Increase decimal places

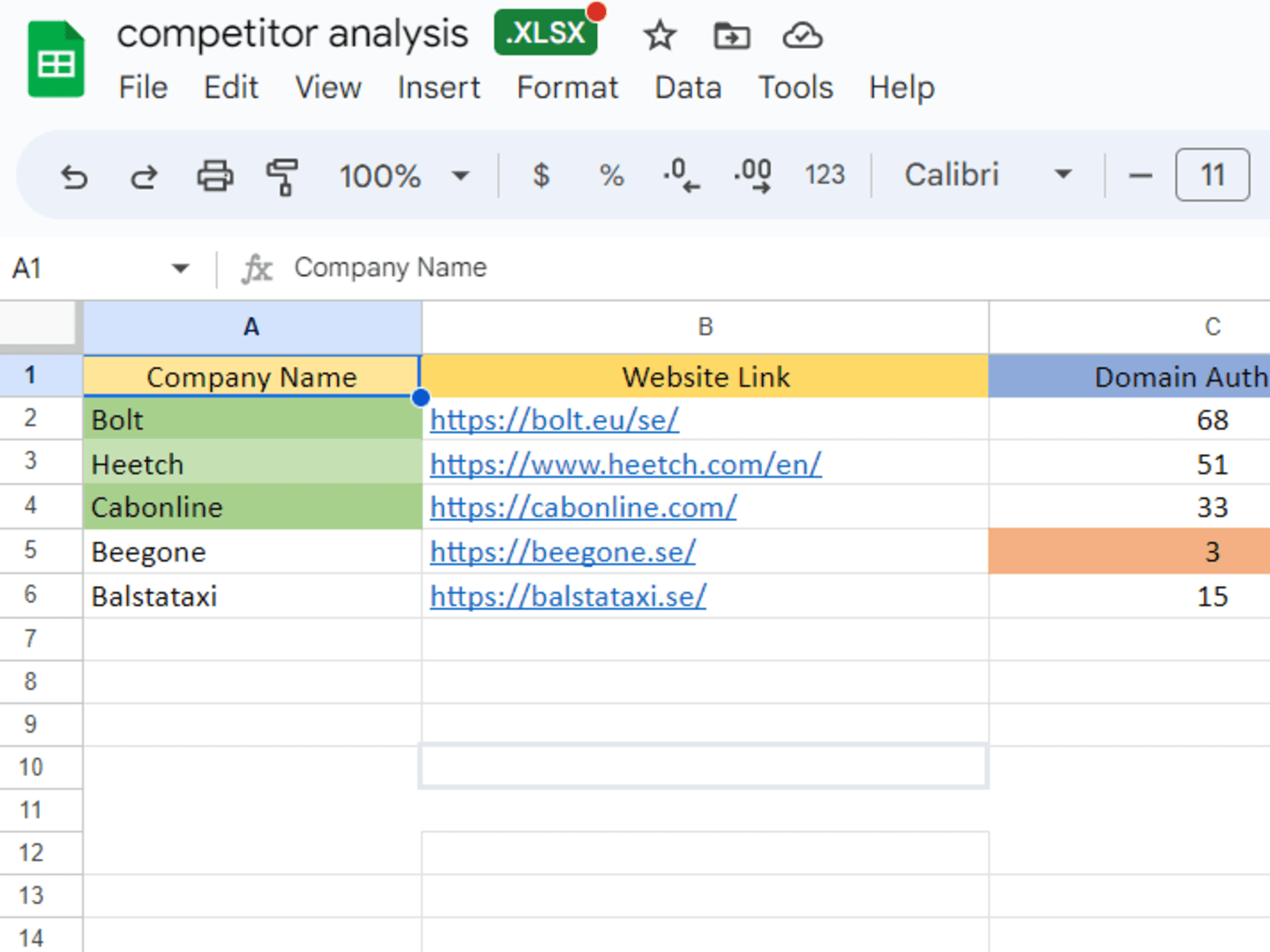[x=752, y=175]
